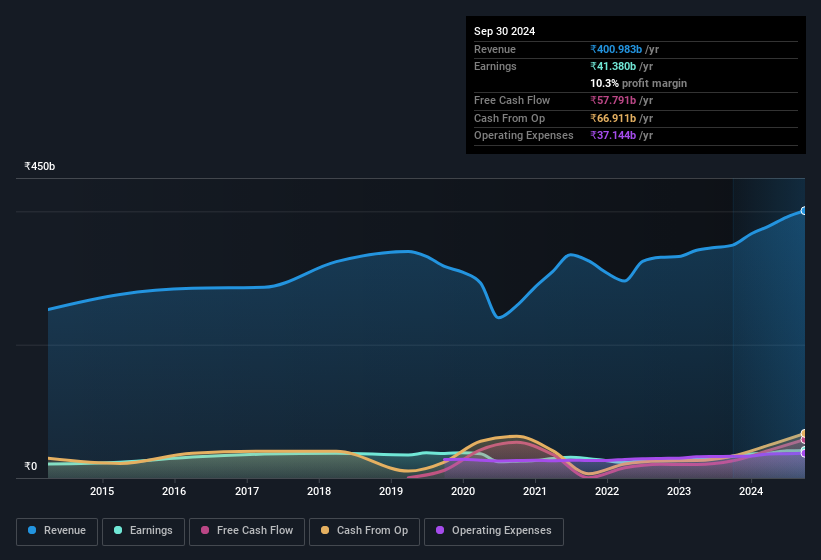821x560 pixels.
Task: Click the Earnings label in tooltip
Action: tap(495, 66)
